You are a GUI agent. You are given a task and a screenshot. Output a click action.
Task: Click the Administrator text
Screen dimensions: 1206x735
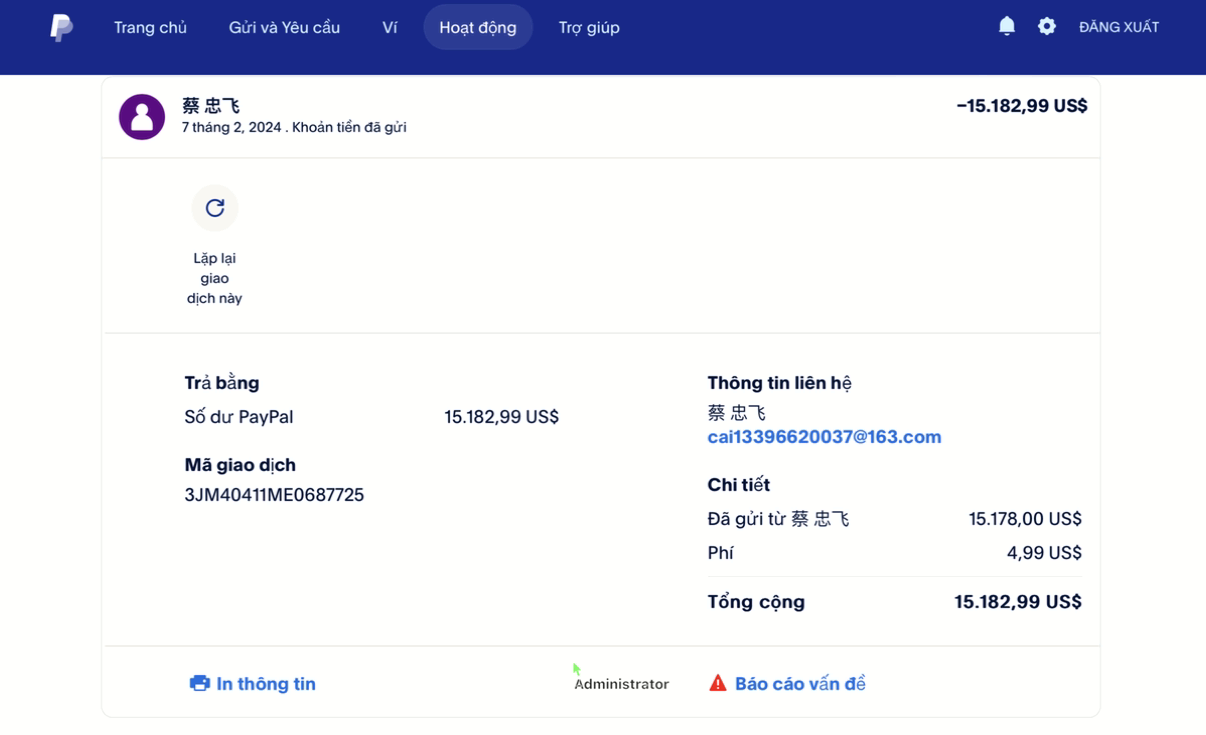(x=621, y=684)
